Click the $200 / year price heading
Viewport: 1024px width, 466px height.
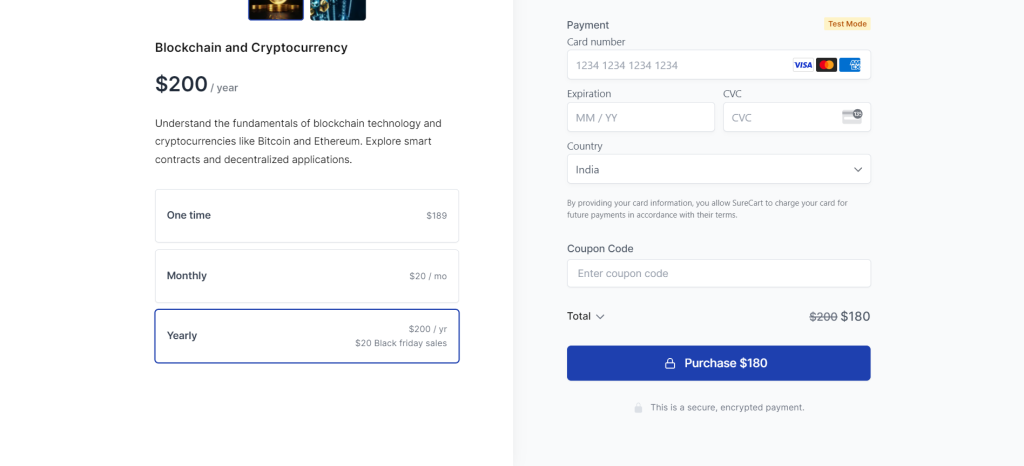pos(197,85)
